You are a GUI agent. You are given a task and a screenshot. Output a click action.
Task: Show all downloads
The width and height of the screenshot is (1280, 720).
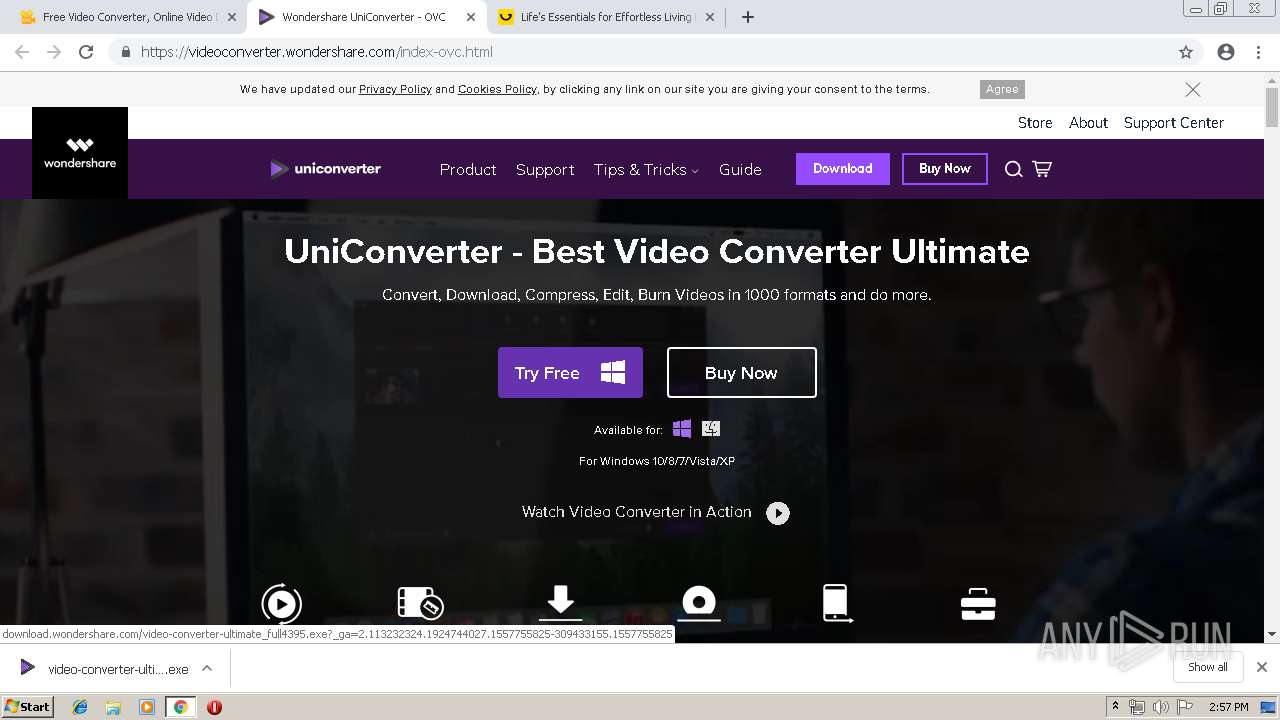click(x=1207, y=667)
